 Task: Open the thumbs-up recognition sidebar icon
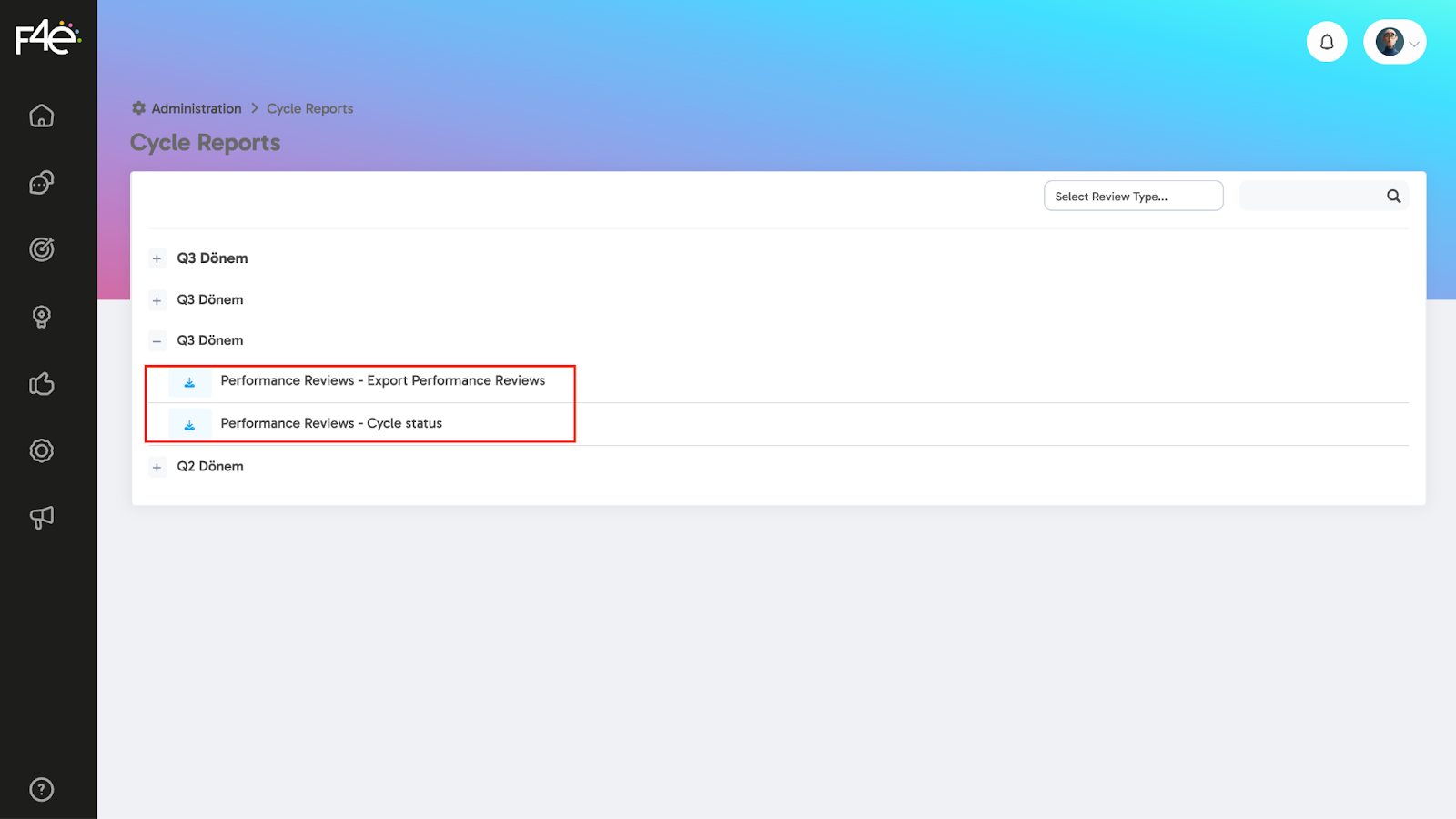(x=42, y=384)
